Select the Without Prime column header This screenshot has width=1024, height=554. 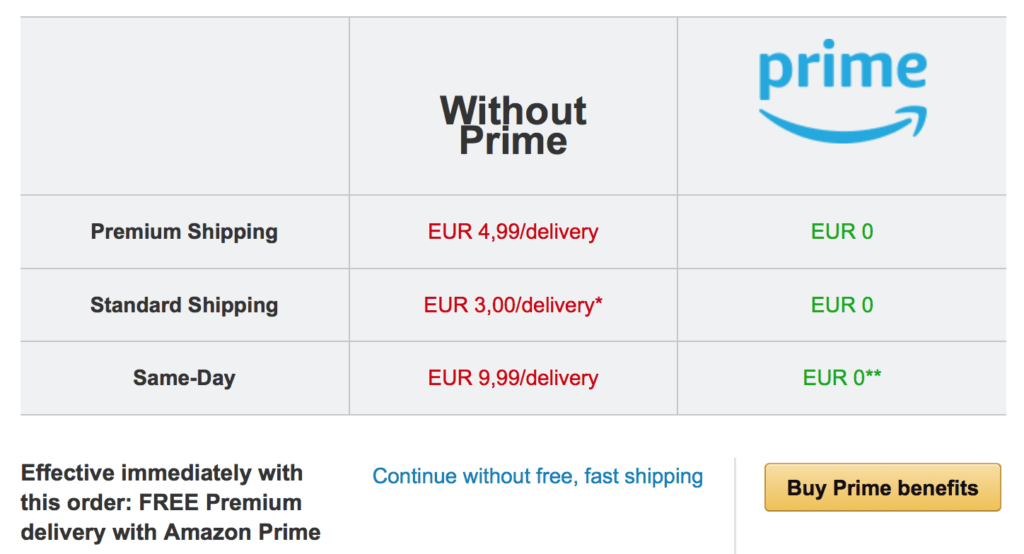[513, 124]
